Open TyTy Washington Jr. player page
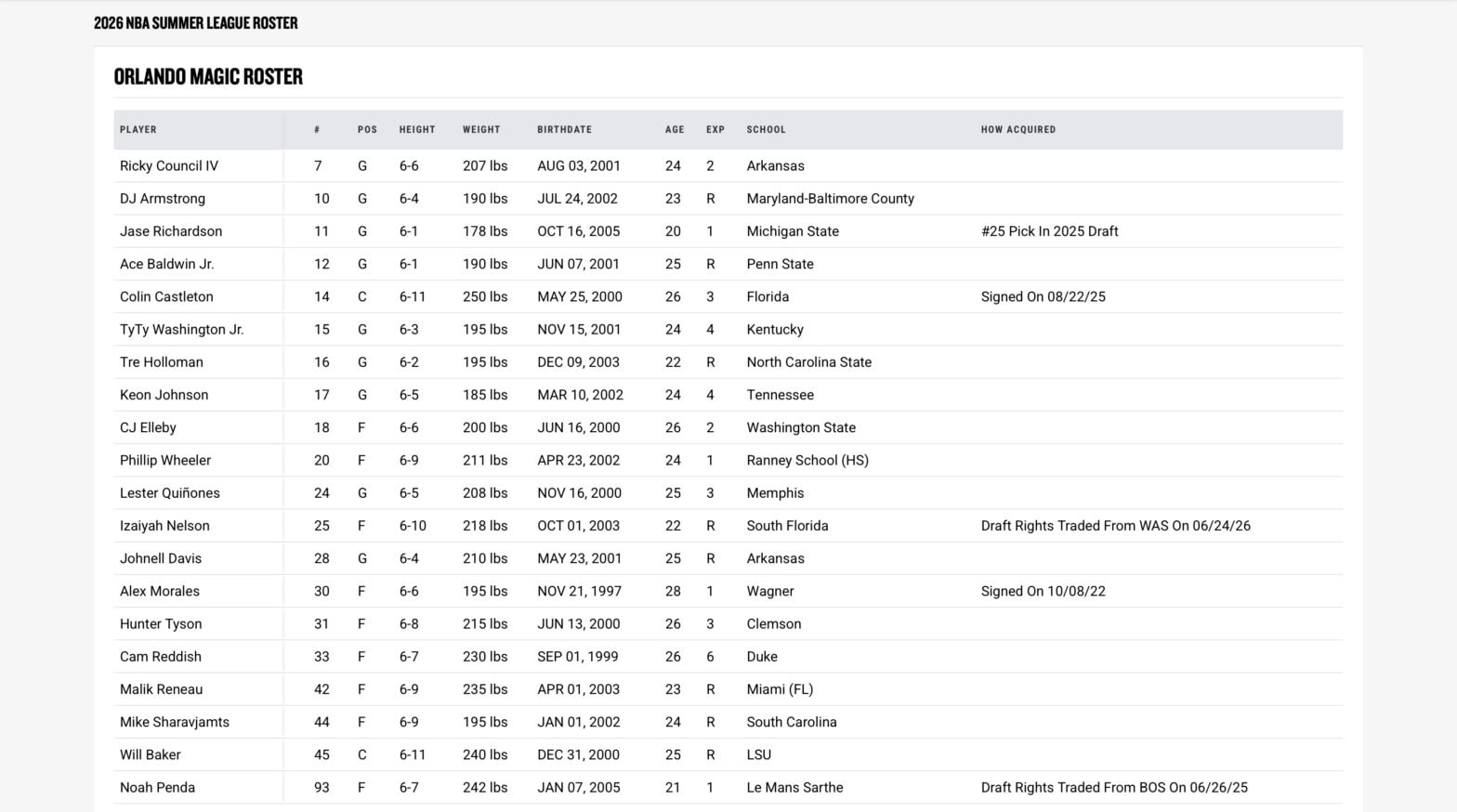This screenshot has width=1457, height=812. point(182,329)
